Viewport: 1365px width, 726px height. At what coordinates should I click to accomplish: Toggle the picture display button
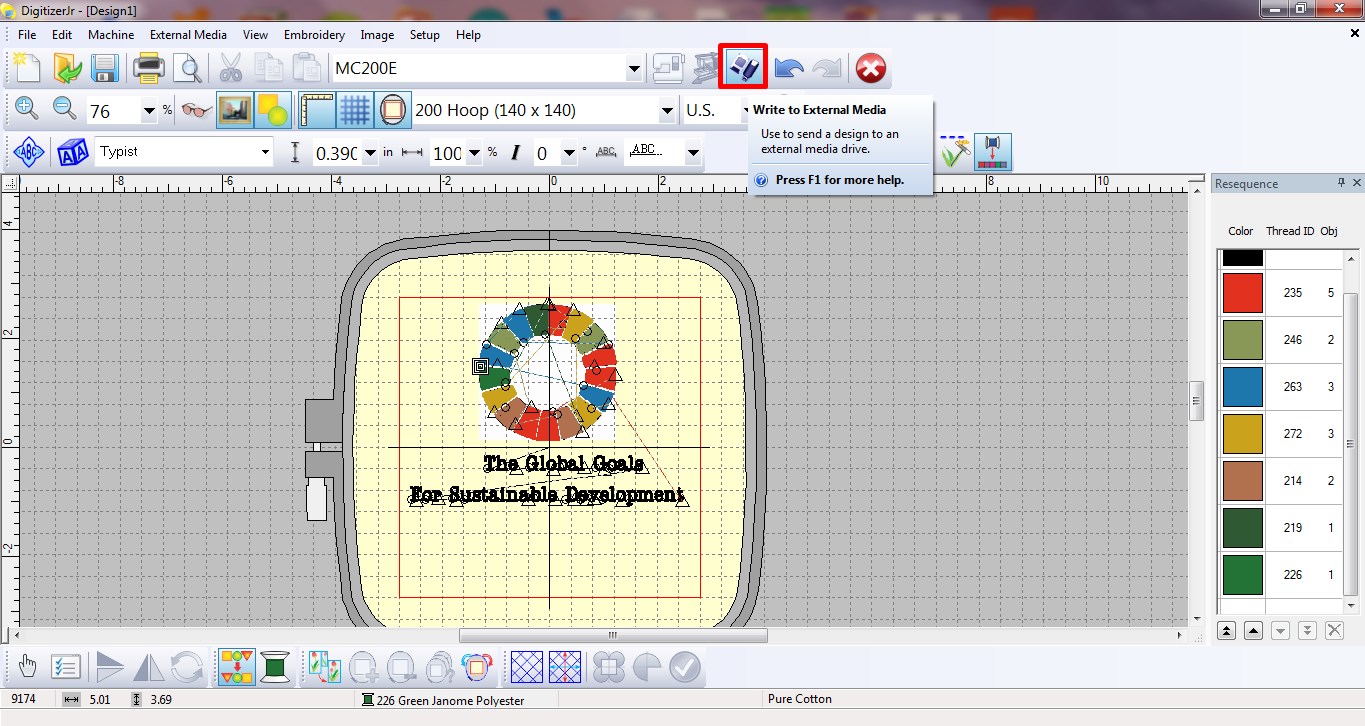click(235, 110)
